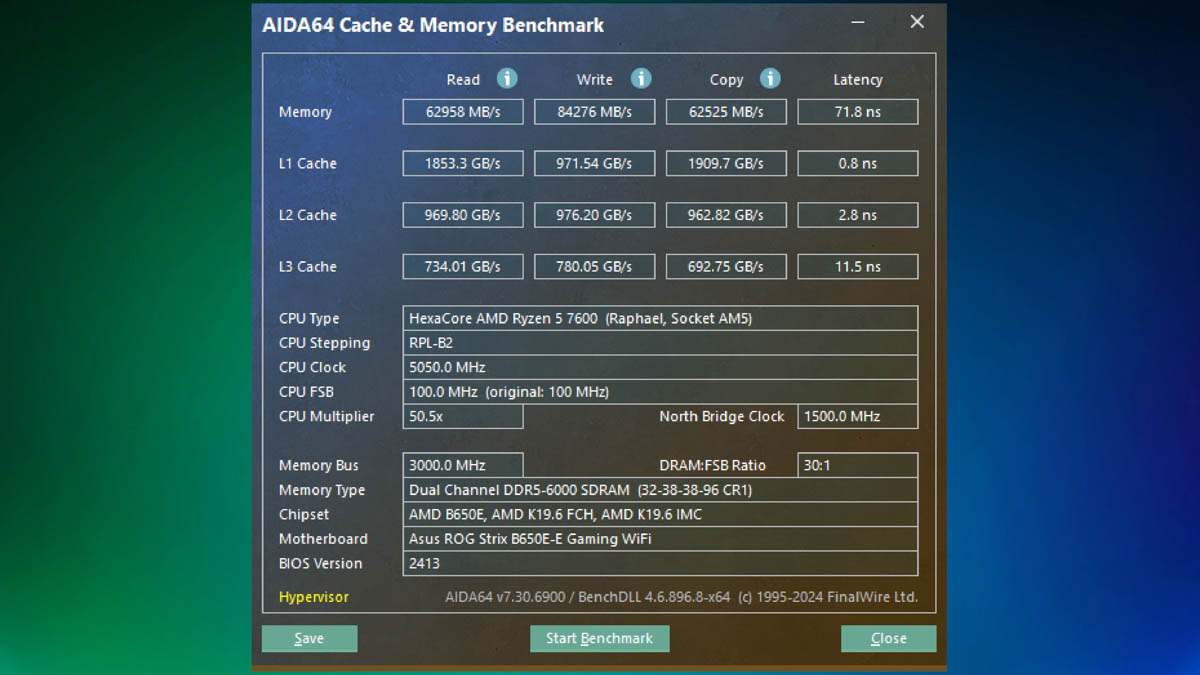
Task: Click the Memory row label
Action: 305,112
